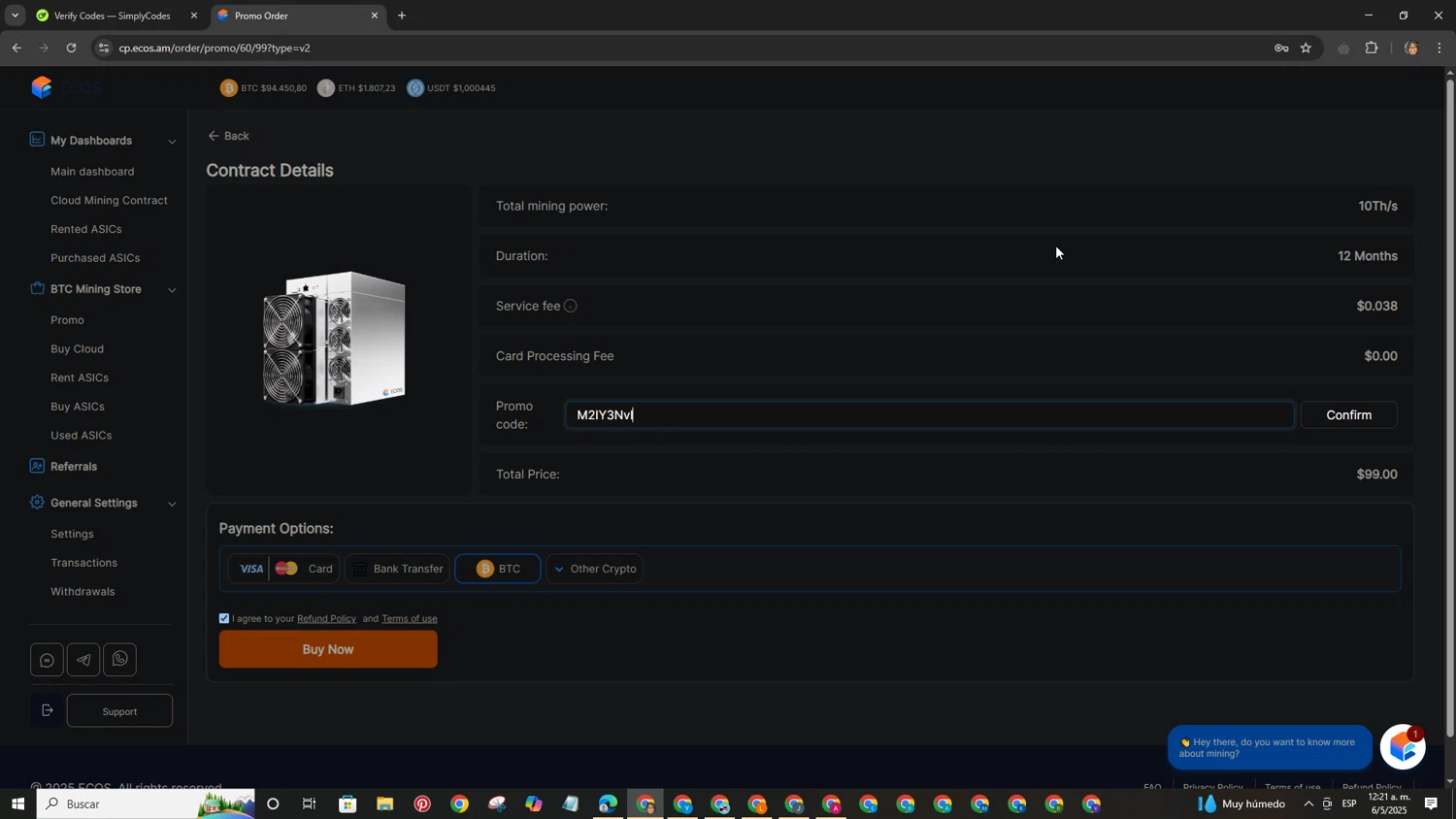Open Cloud Mining Contract menu item
The image size is (1456, 819).
(109, 200)
